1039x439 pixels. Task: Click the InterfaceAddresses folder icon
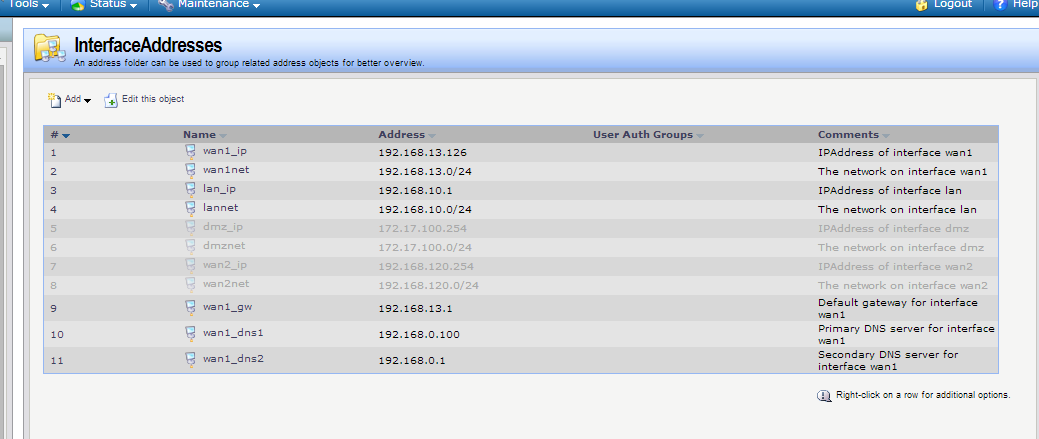(50, 50)
